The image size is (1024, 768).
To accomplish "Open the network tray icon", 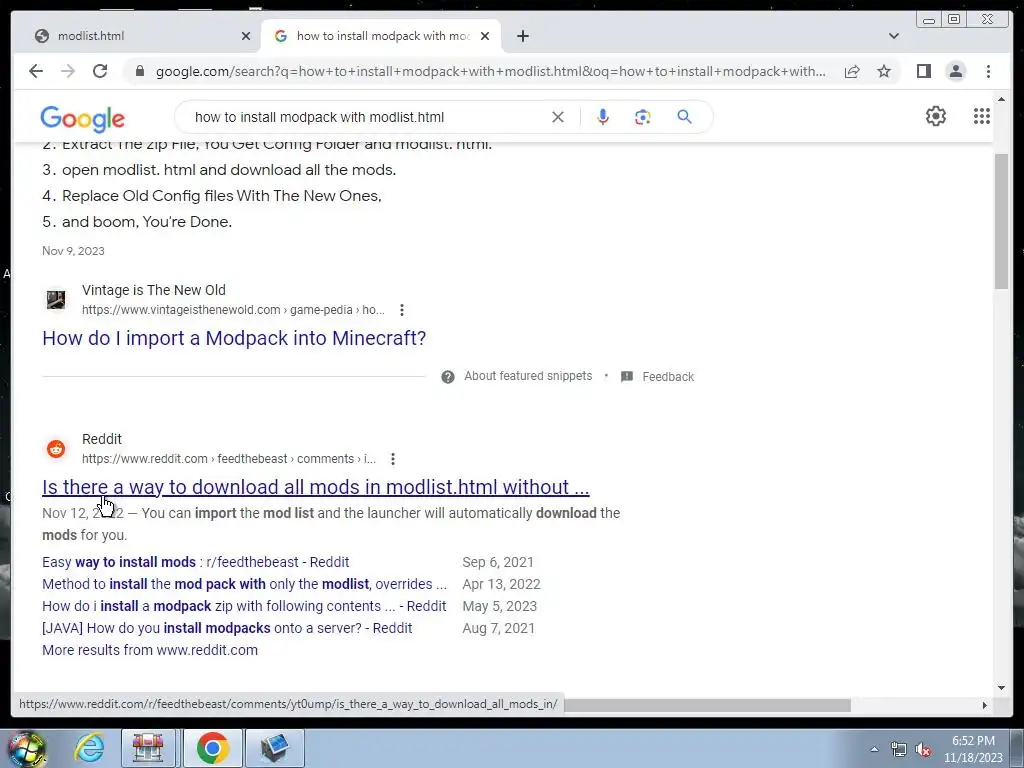I will 899,749.
